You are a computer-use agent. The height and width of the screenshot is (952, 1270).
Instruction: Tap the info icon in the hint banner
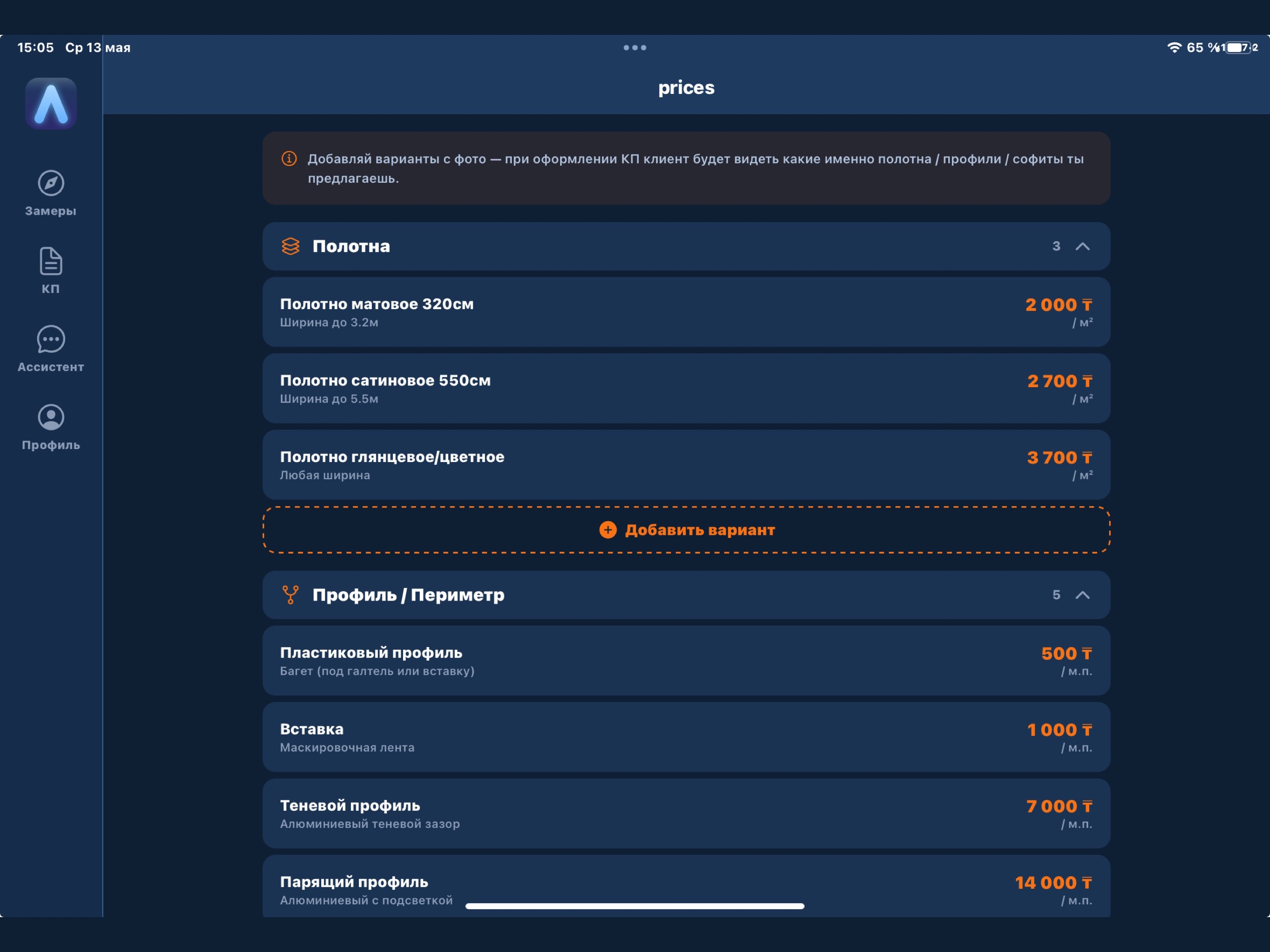(x=289, y=159)
